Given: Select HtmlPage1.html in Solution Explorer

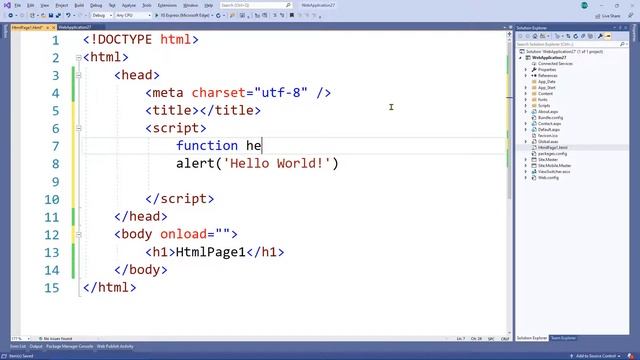Looking at the screenshot, I should pyautogui.click(x=553, y=147).
